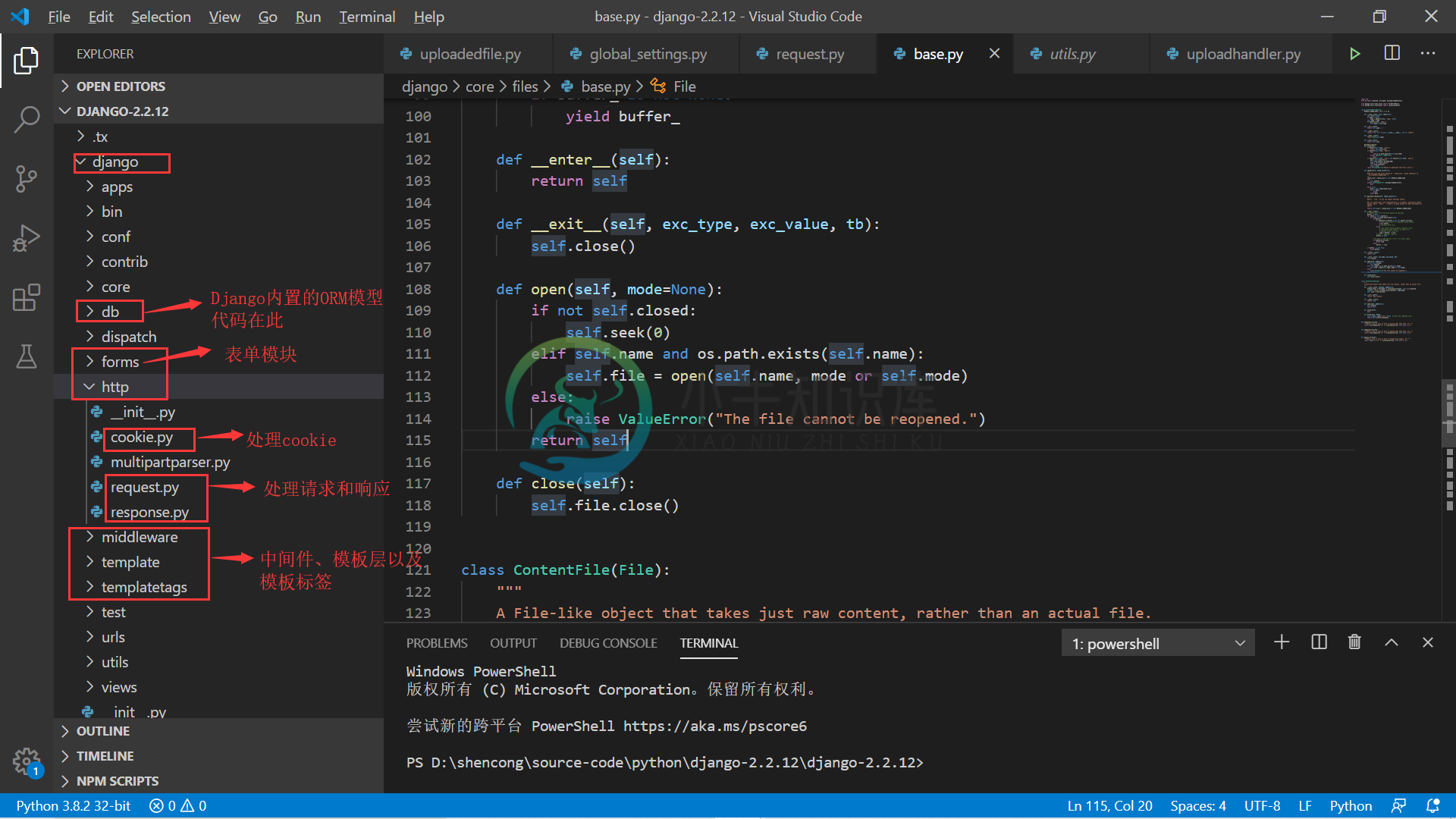
Task: Click the errors and warnings count
Action: (177, 806)
